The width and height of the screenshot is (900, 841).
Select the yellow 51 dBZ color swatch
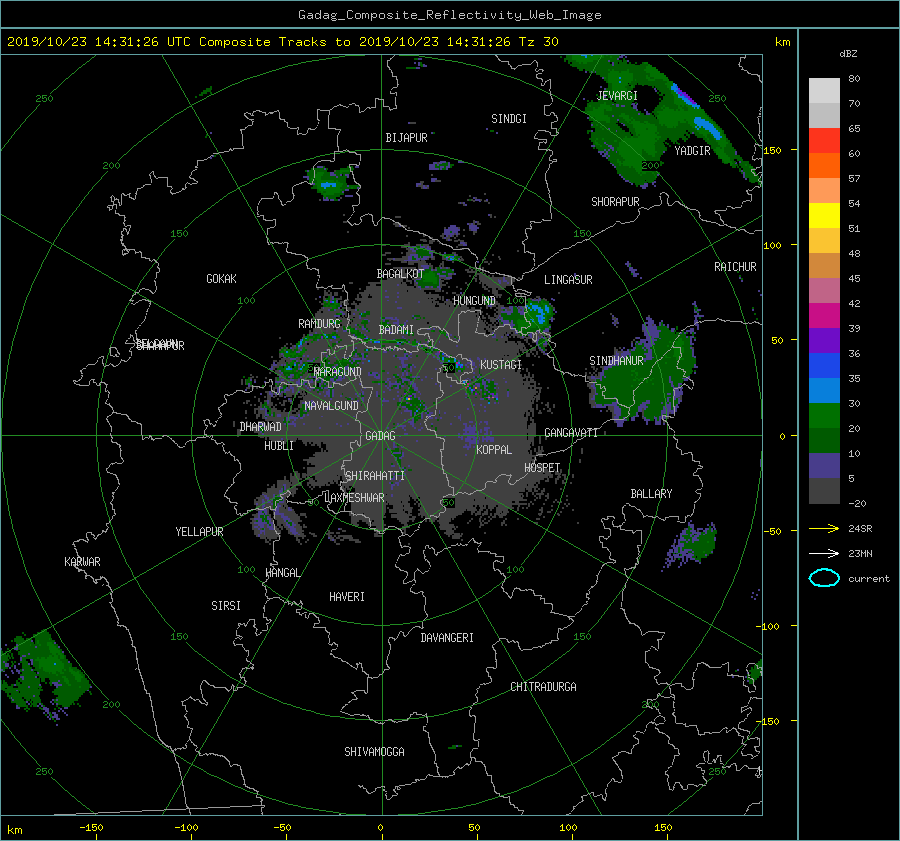[x=824, y=216]
